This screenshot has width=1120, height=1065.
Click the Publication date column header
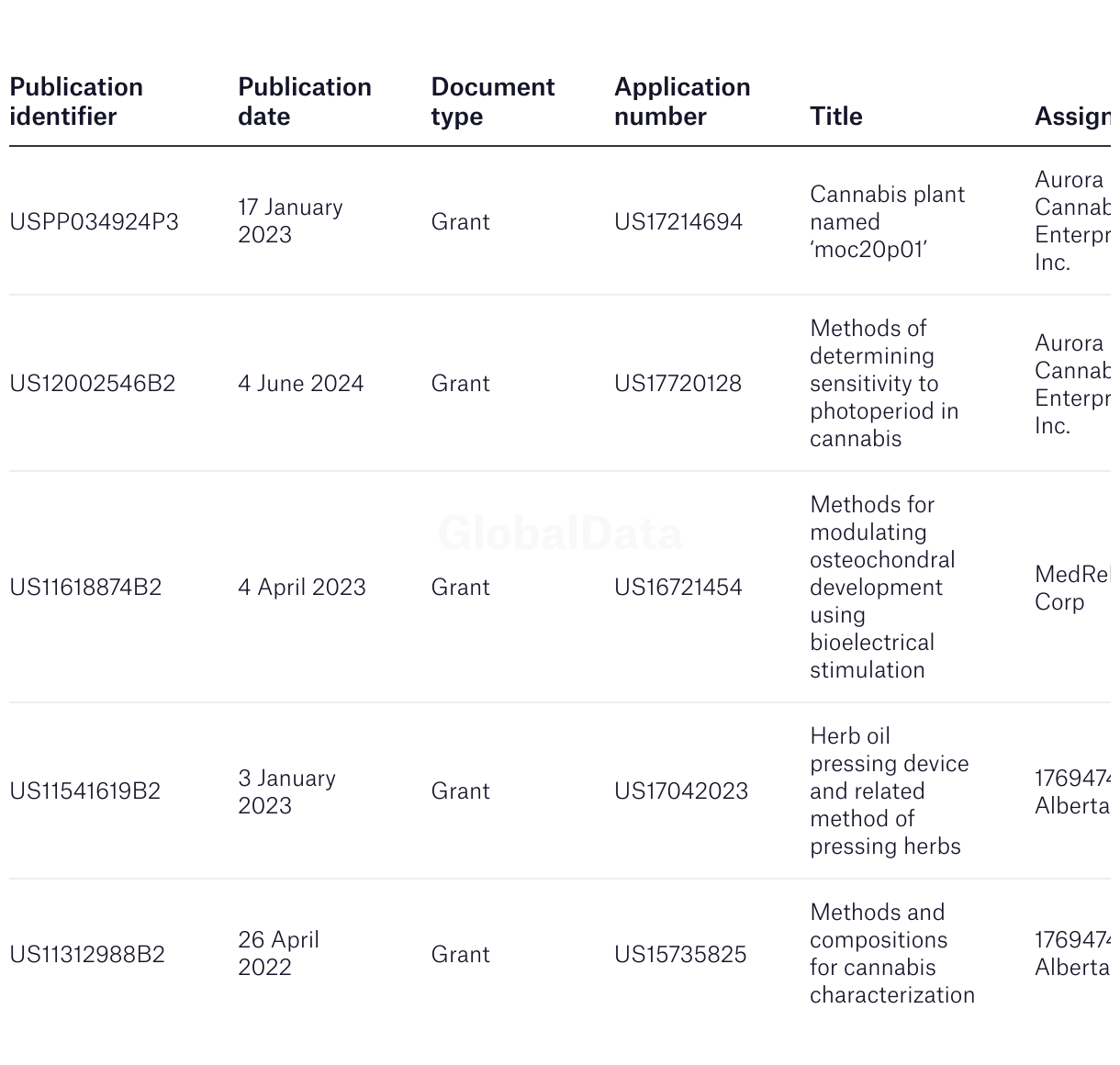[305, 102]
